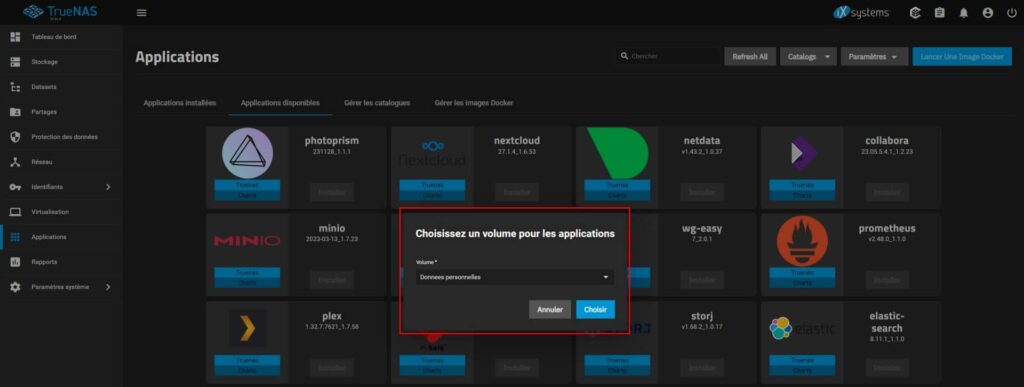Click the plex app logo

pyautogui.click(x=248, y=328)
